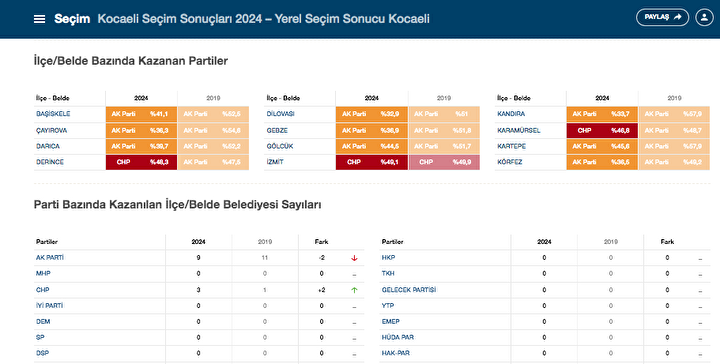Screen dimensions: 720x364
Task: Click the 2019 column header in Kandıra table
Action: pos(674,98)
